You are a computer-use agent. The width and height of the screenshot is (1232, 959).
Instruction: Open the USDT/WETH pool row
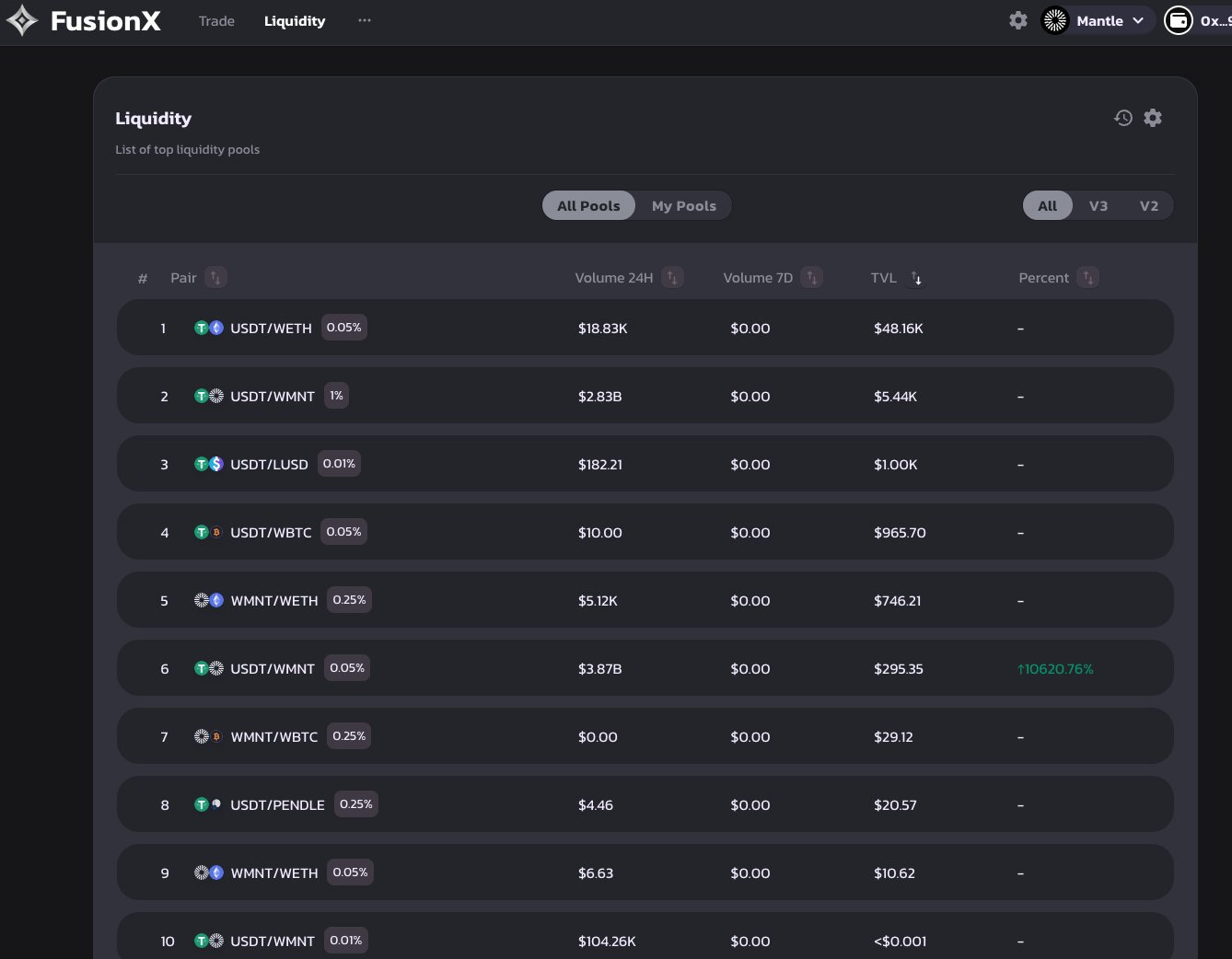[x=645, y=328]
